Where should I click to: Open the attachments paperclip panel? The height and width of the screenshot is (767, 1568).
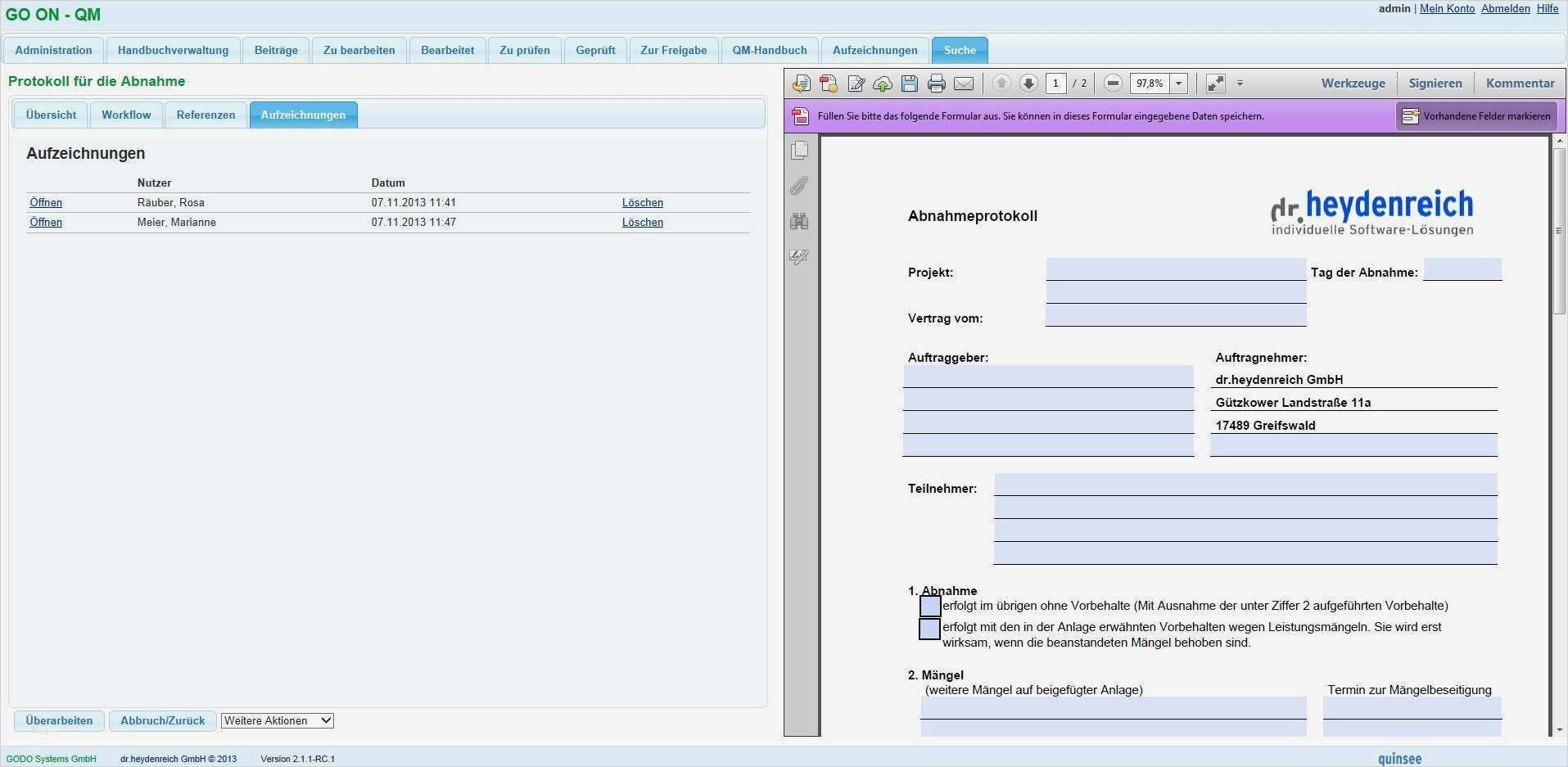pyautogui.click(x=800, y=186)
